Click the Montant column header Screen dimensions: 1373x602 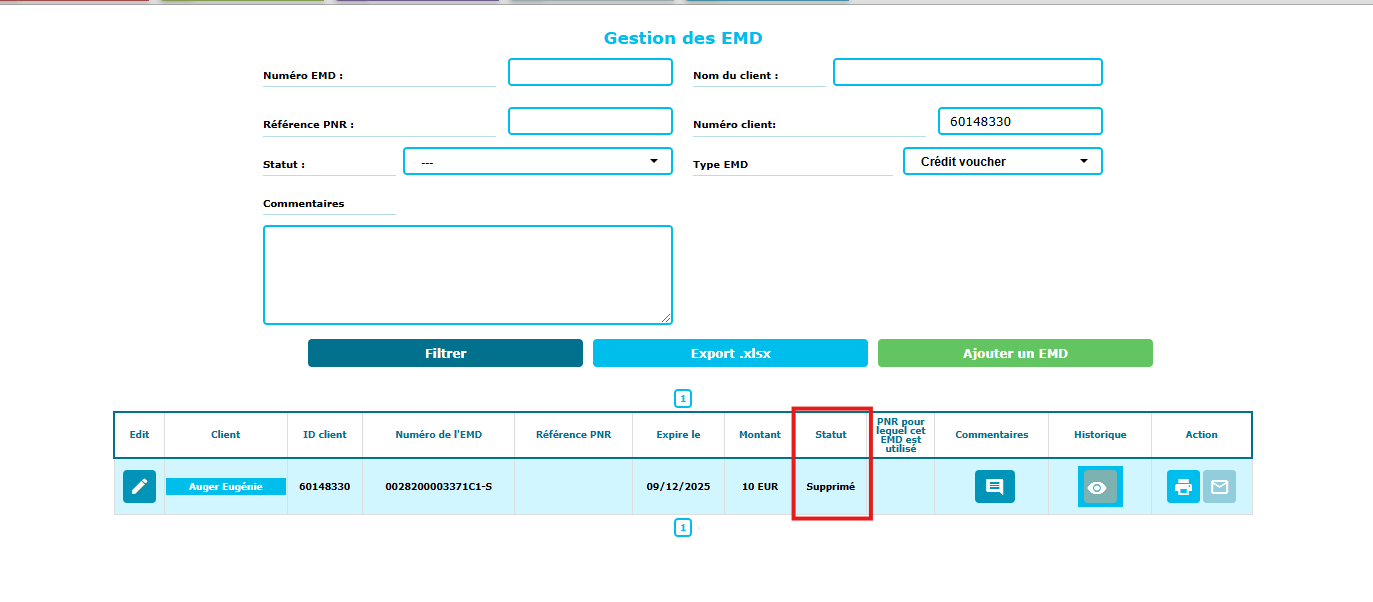point(760,435)
